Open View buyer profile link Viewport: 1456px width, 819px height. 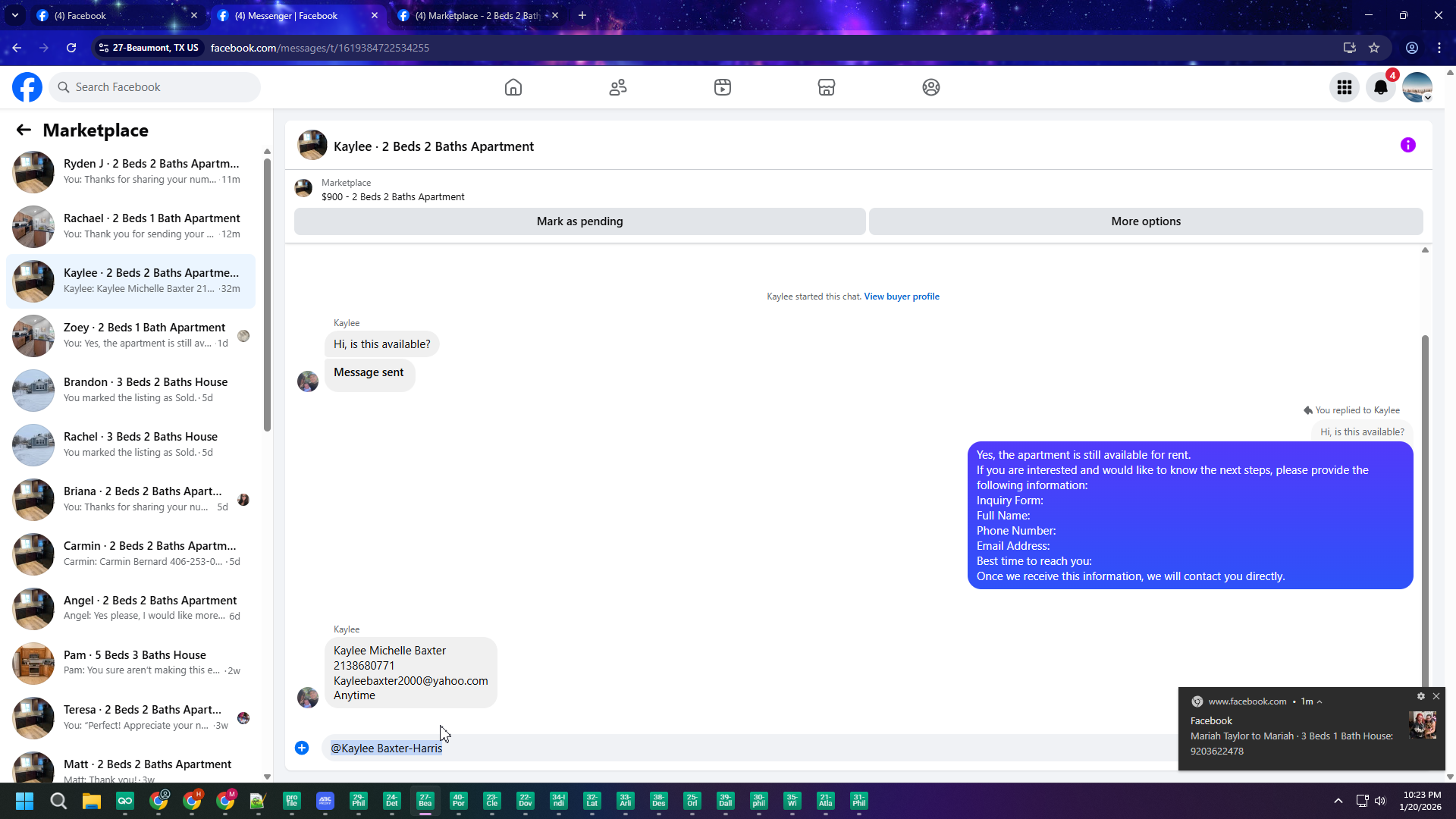[902, 297]
